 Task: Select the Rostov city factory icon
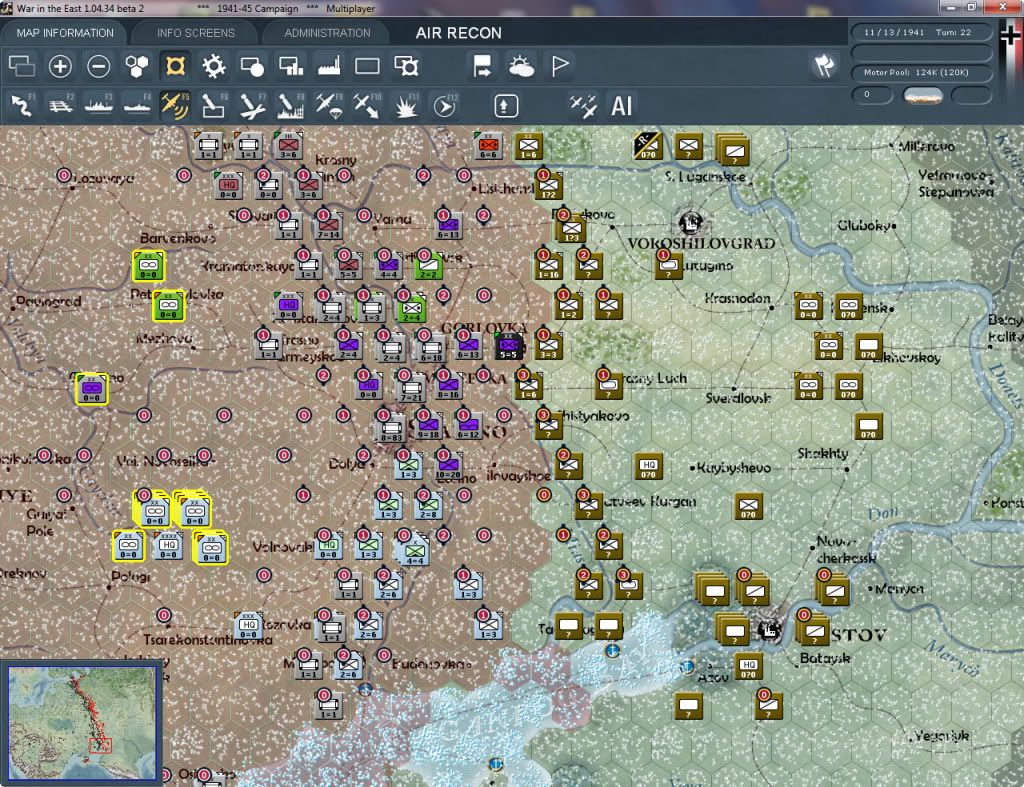770,630
